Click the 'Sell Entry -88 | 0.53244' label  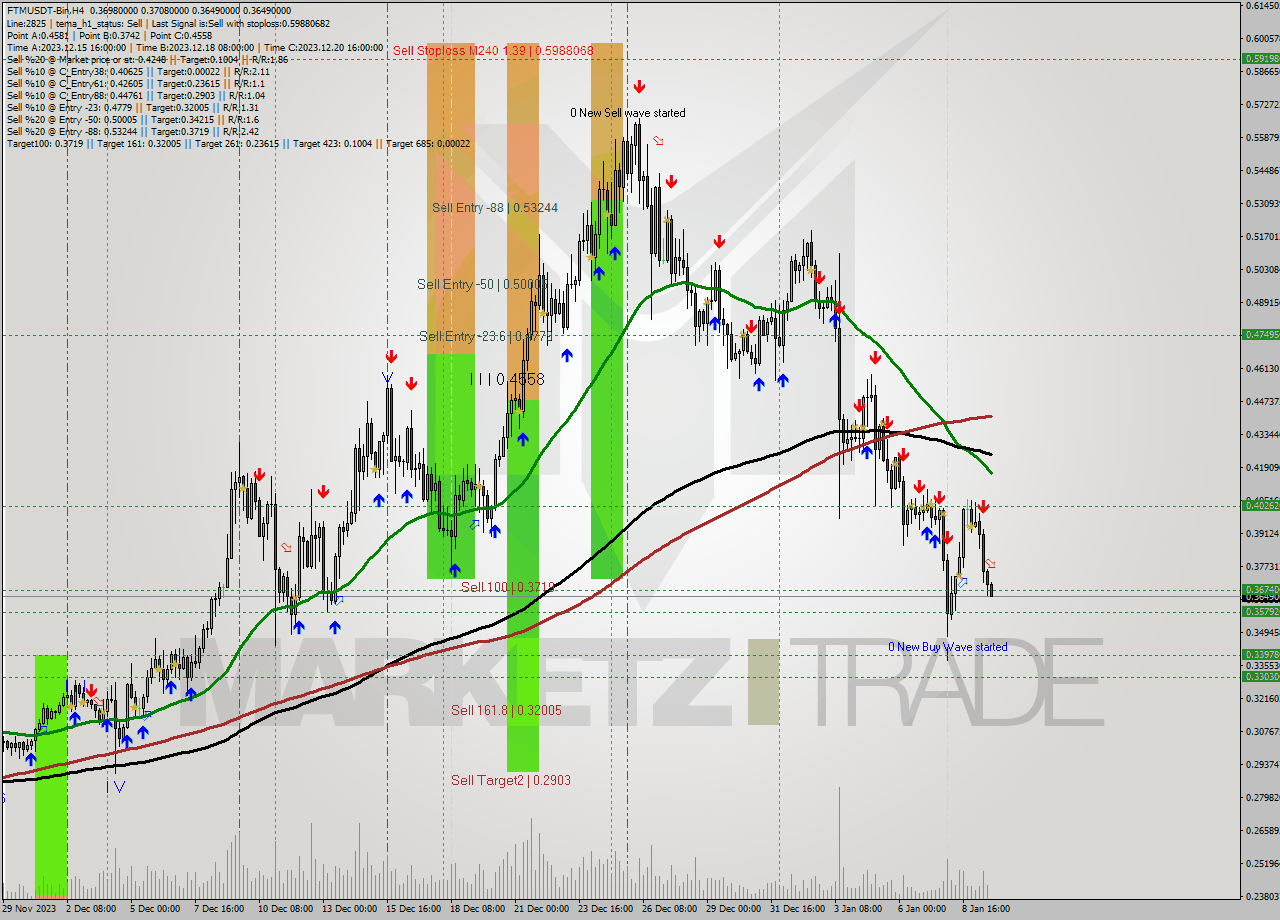pyautogui.click(x=495, y=207)
